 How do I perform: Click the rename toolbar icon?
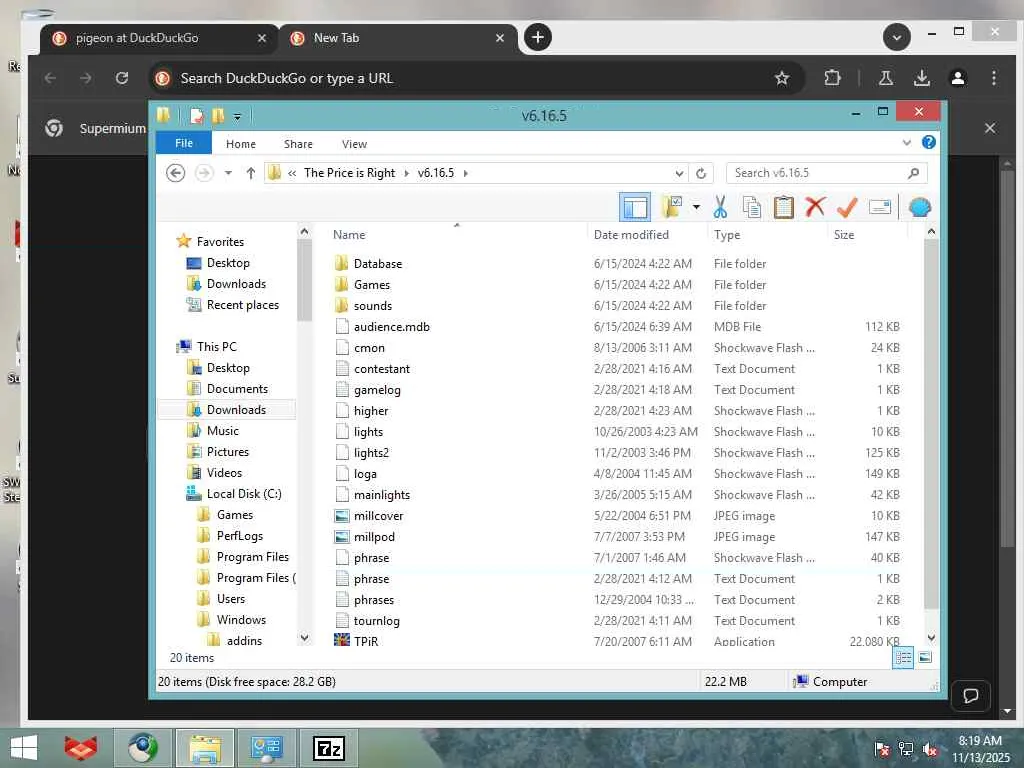click(880, 208)
